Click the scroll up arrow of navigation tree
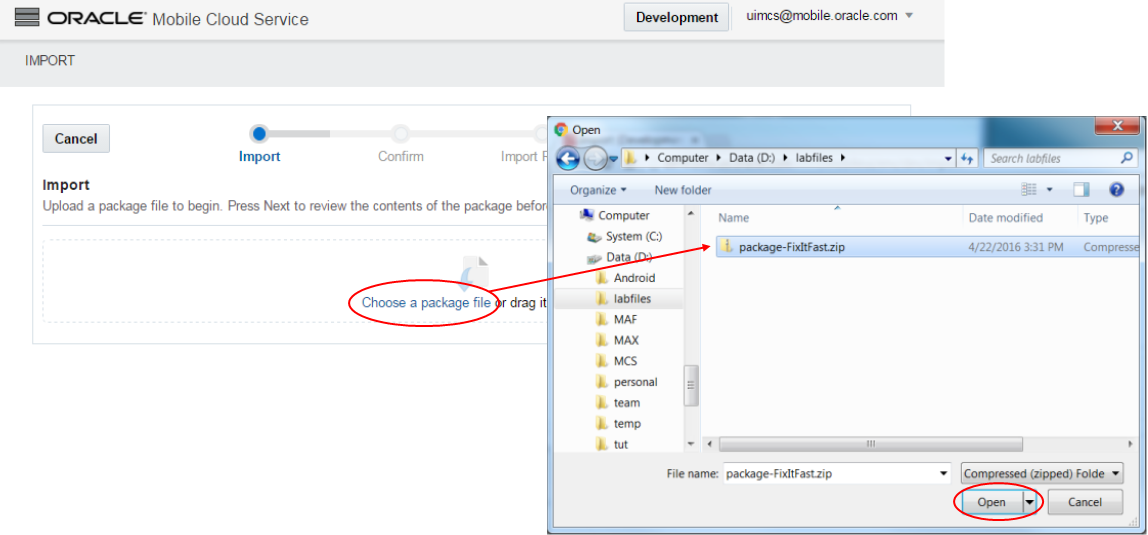Viewport: 1148px width, 535px height. tap(690, 213)
